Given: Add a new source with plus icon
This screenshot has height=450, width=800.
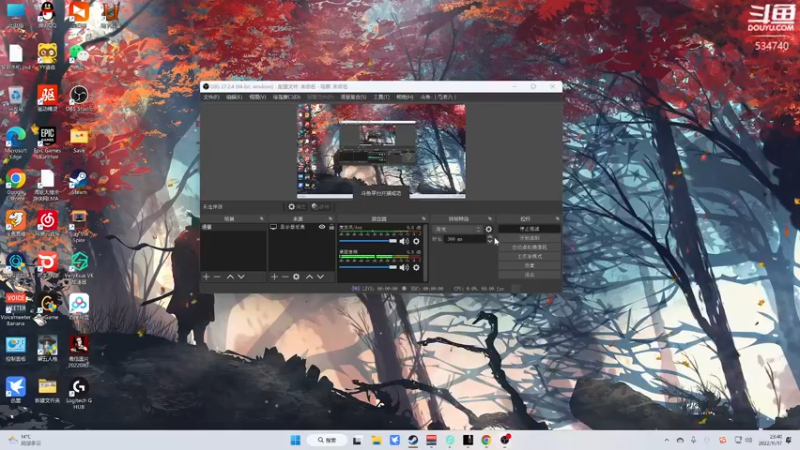Looking at the screenshot, I should tap(274, 277).
